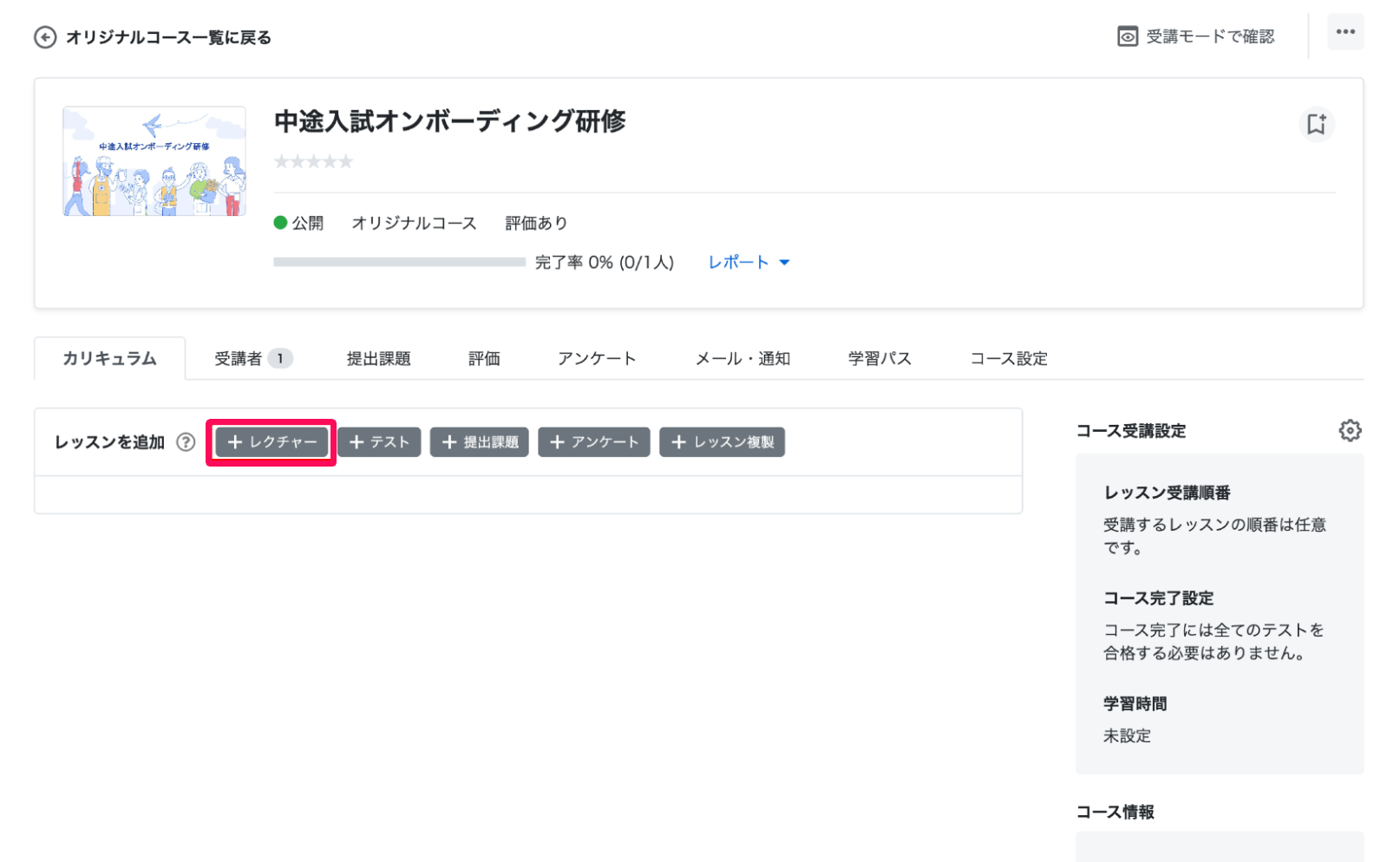
Task: Click the レッスン受講順番 heading
Action: click(1167, 493)
